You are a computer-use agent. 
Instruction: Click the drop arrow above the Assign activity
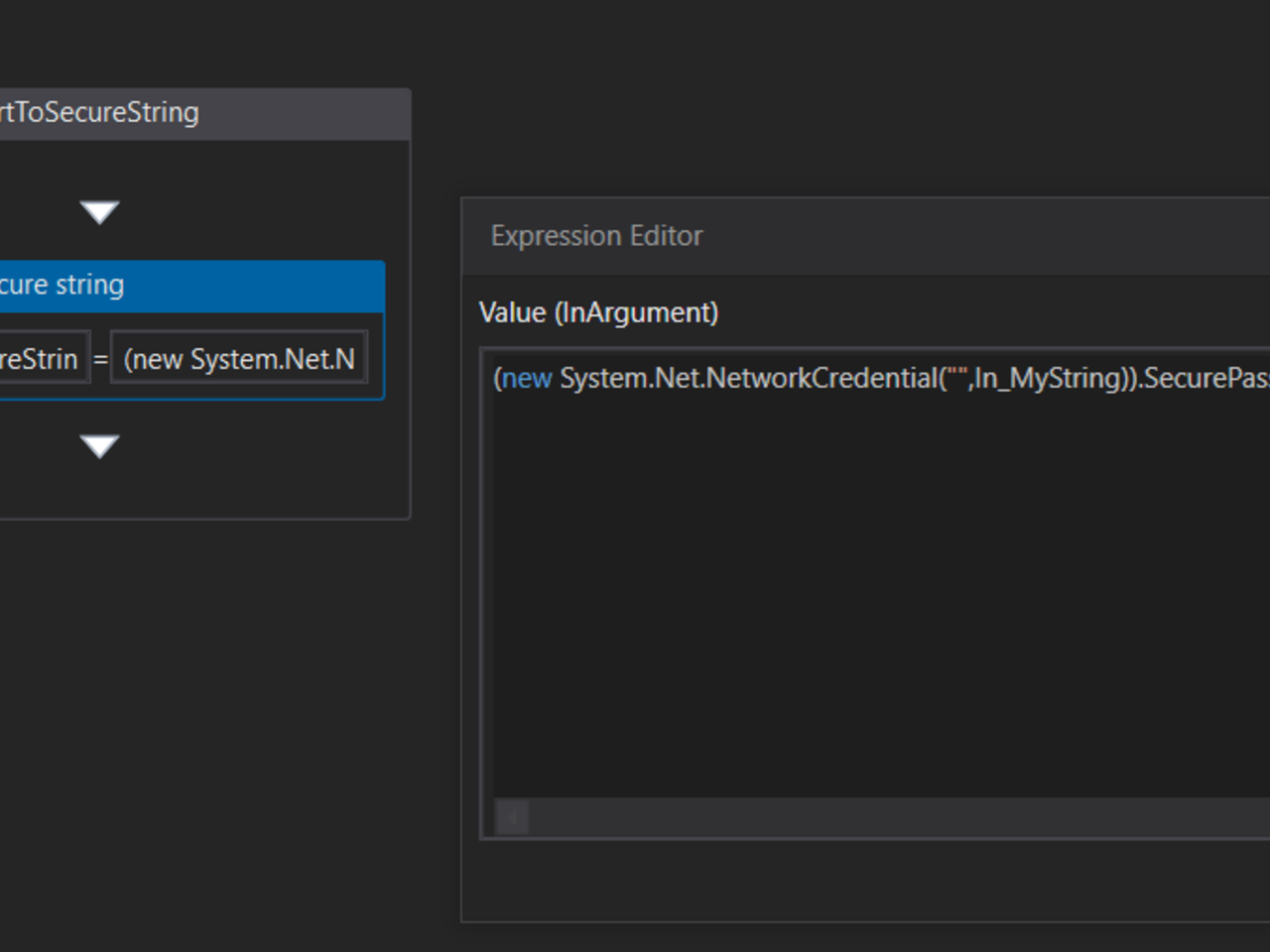99,211
